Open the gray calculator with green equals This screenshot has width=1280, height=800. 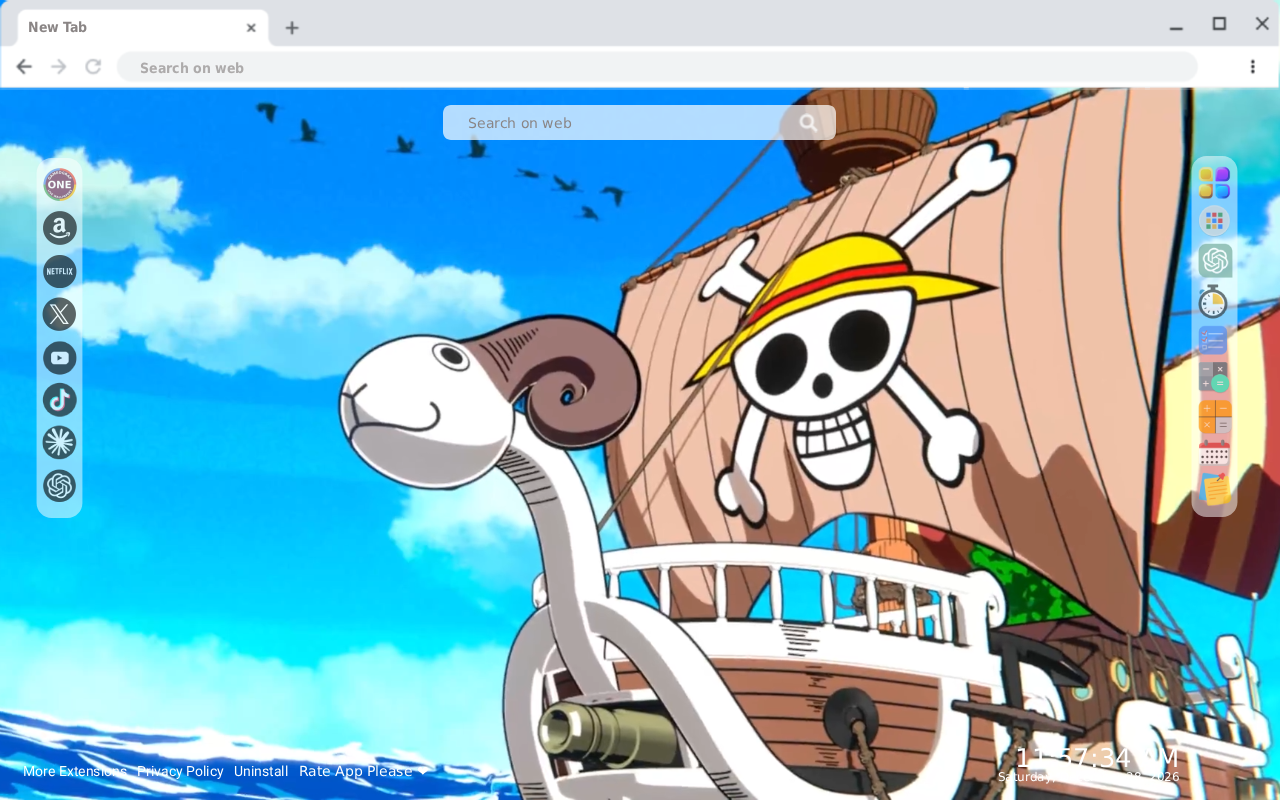(1213, 376)
